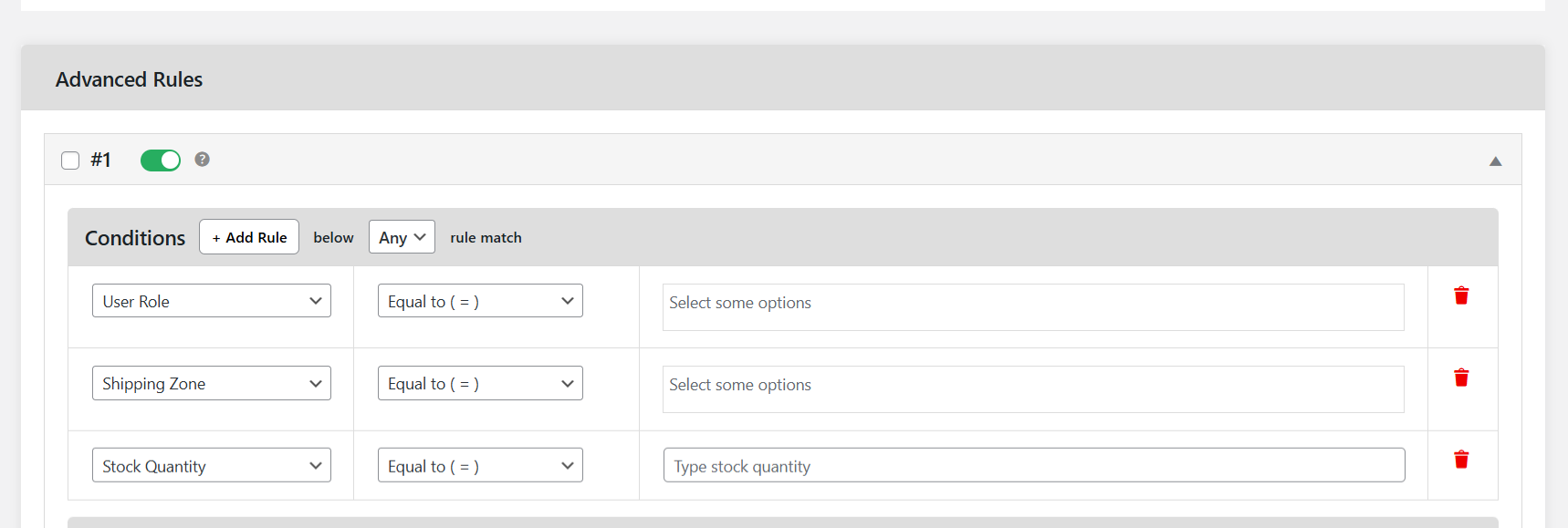Viewport: 1568px width, 528px height.
Task: Open the User Role condition dropdown
Action: [212, 301]
